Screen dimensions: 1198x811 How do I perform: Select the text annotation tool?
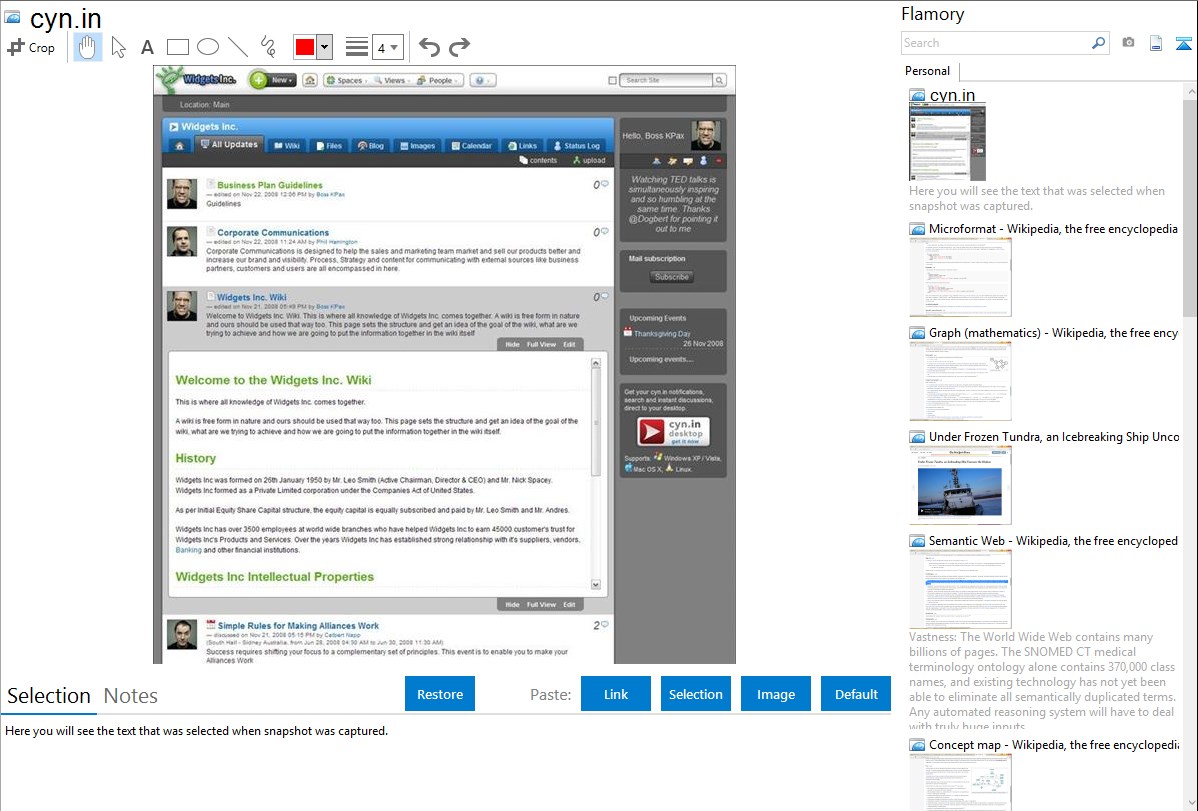(147, 47)
